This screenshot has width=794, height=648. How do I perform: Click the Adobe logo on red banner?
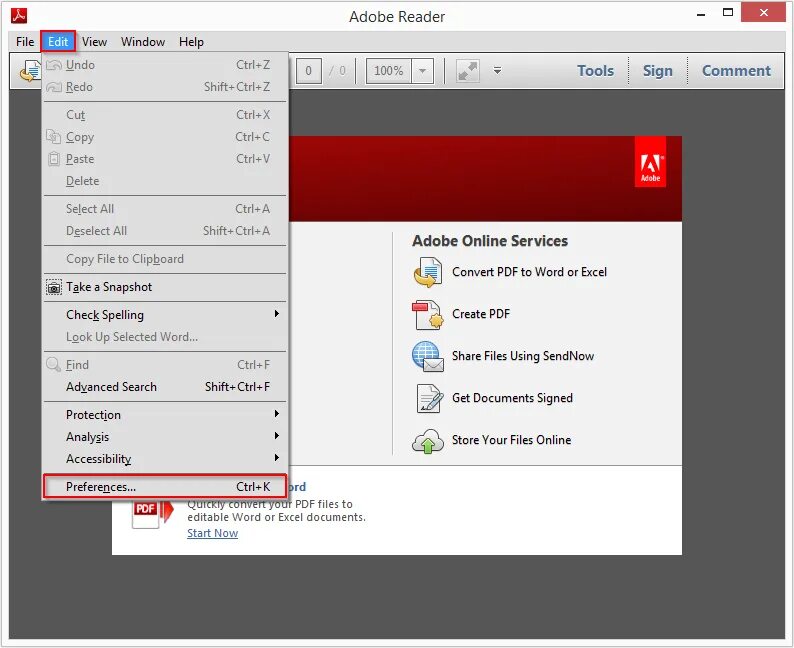(x=650, y=163)
